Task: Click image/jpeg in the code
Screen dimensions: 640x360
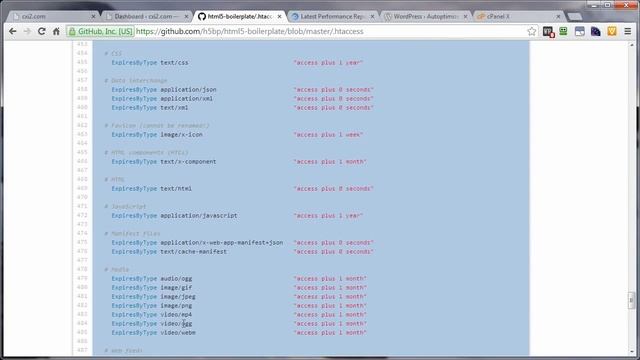Action: 178,296
